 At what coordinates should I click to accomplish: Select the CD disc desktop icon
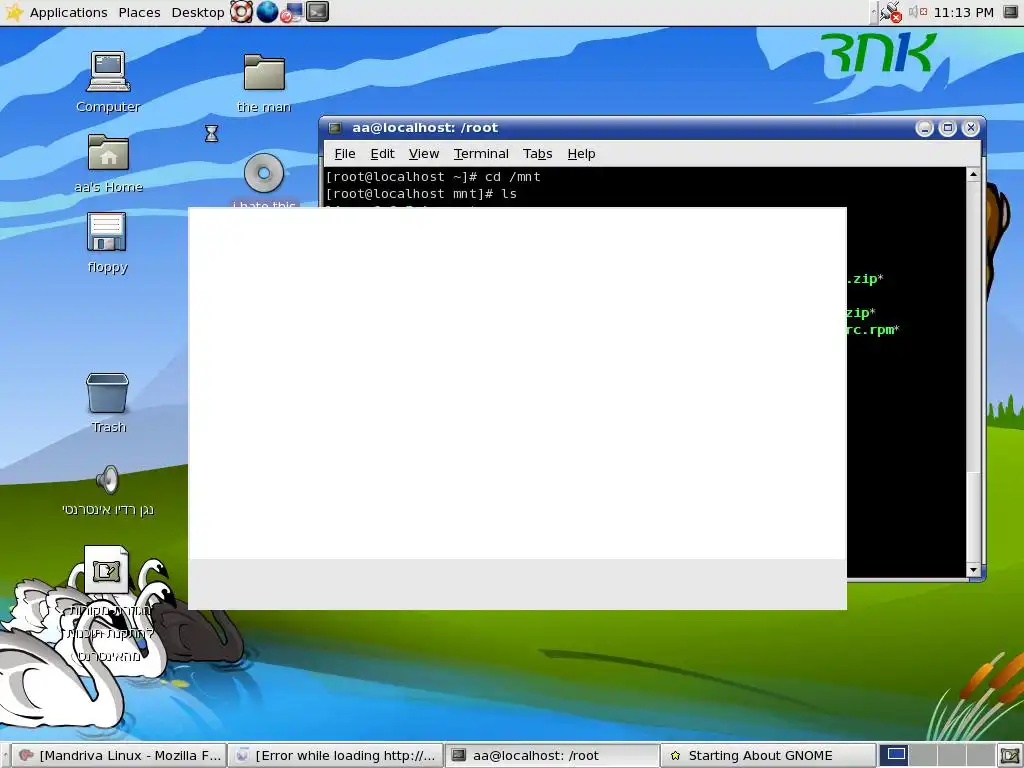[264, 173]
